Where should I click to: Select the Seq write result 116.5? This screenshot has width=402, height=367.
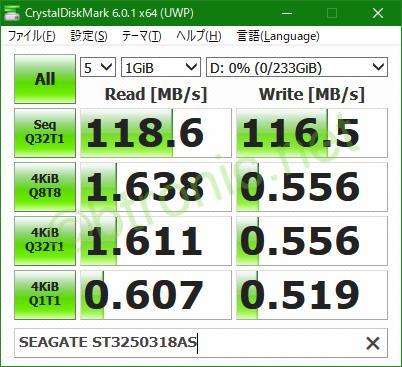(312, 133)
